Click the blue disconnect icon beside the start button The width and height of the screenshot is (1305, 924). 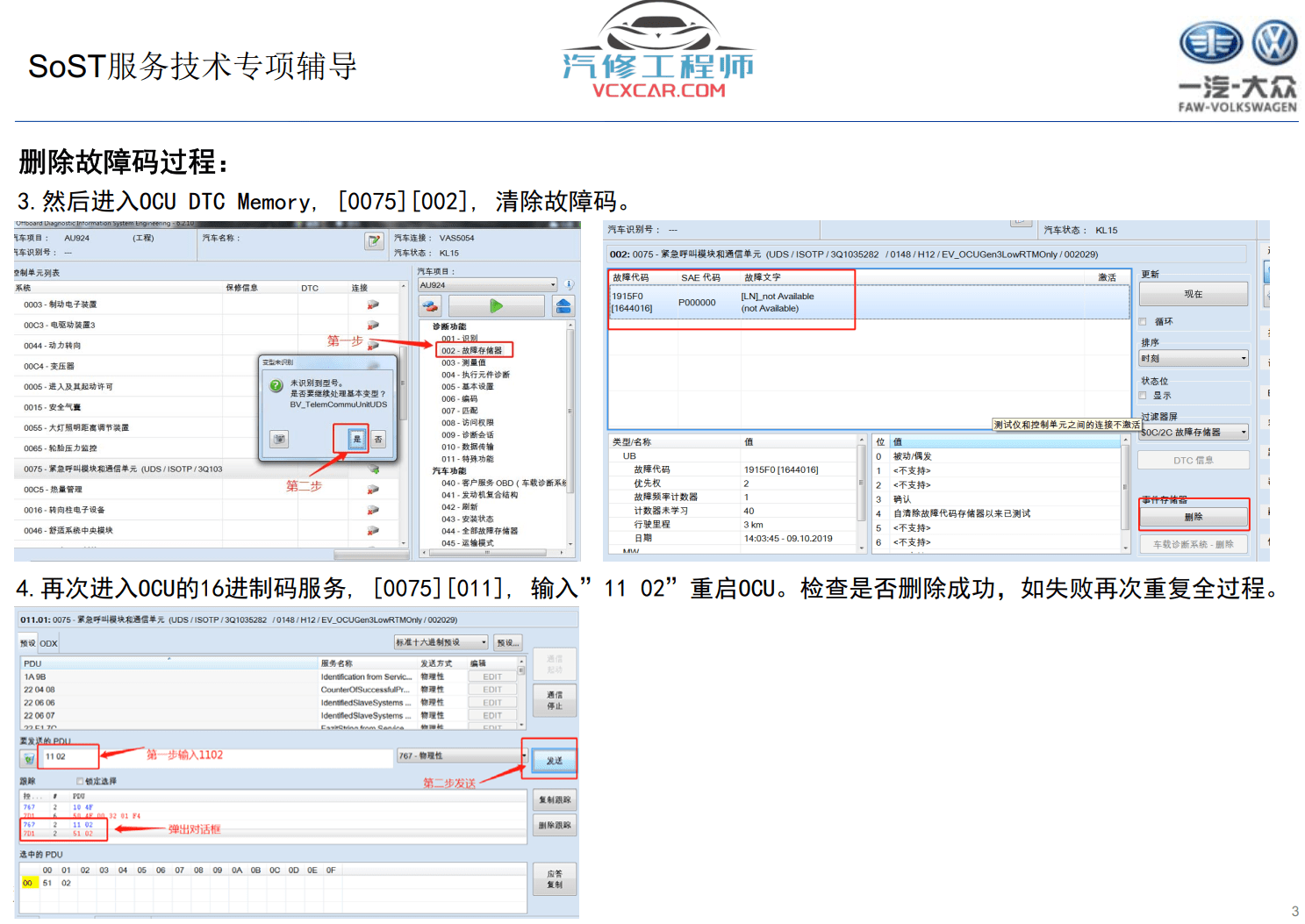pyautogui.click(x=563, y=304)
